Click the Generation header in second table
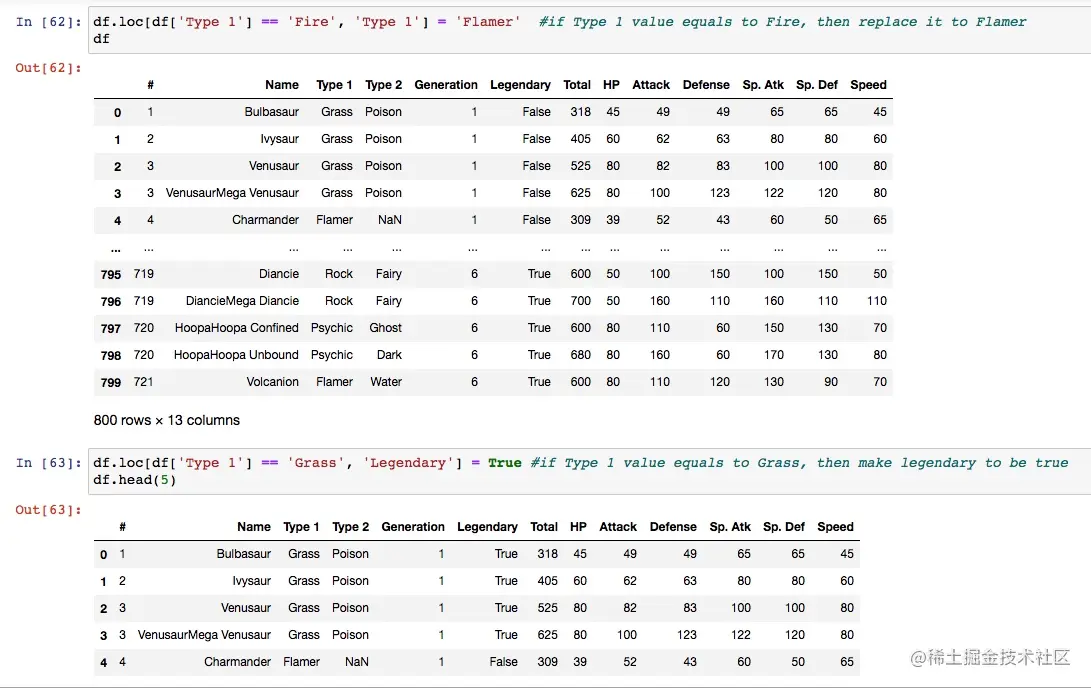This screenshot has height=688, width=1091. pos(413,527)
